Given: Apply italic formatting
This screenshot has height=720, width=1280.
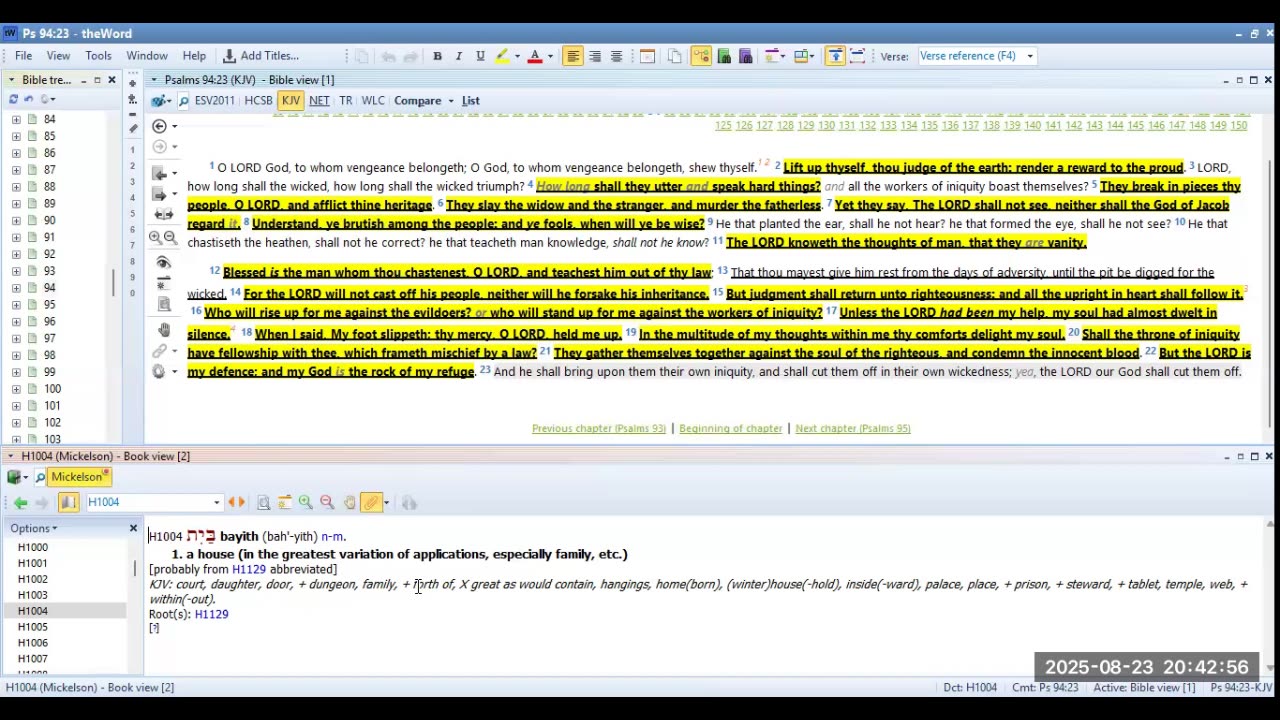Looking at the screenshot, I should click(x=459, y=56).
